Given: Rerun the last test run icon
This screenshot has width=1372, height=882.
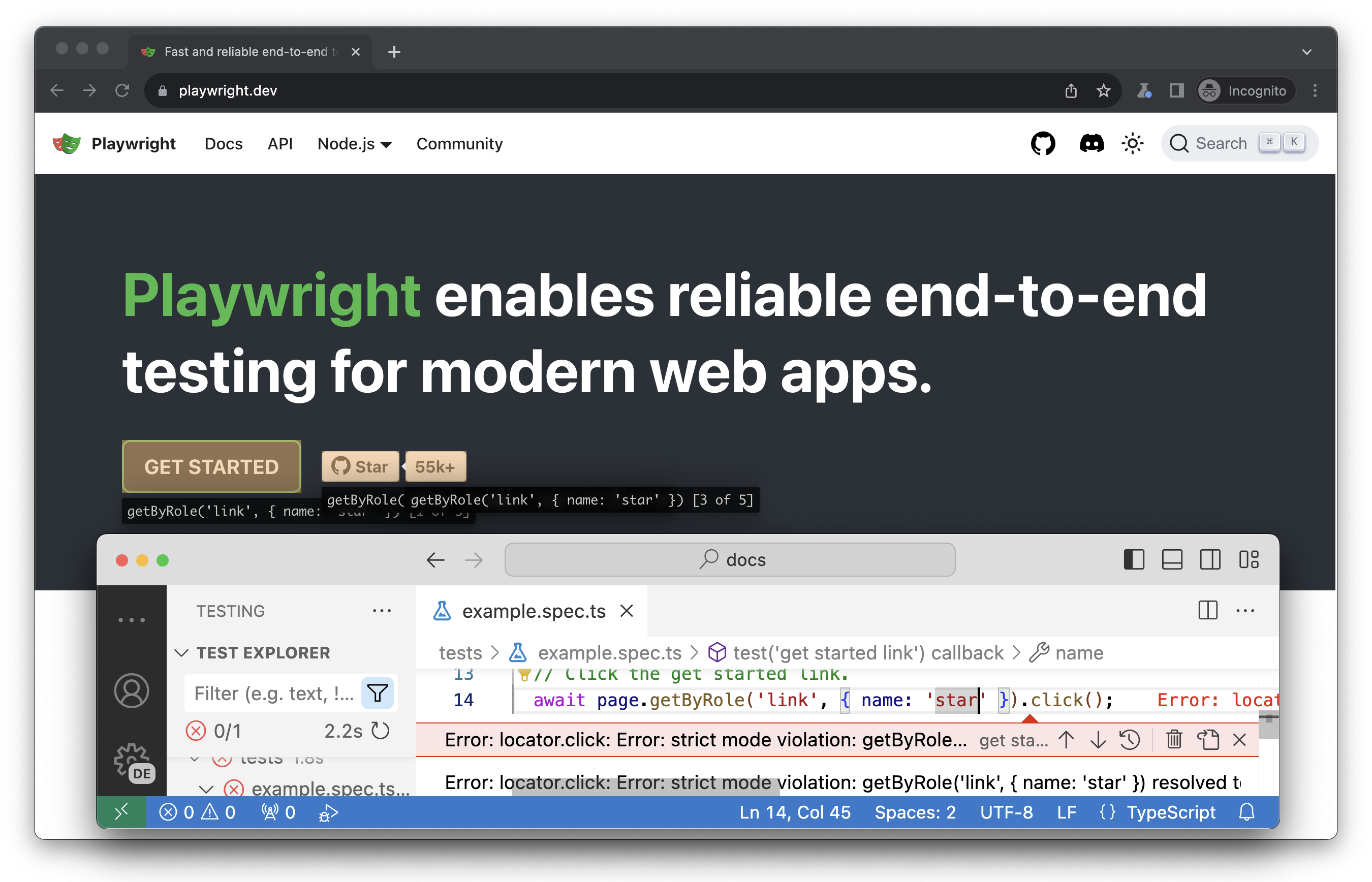Looking at the screenshot, I should tap(380, 731).
